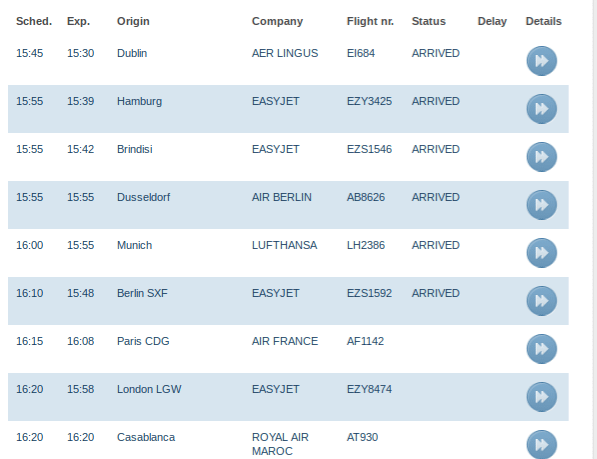The image size is (597, 459).
Task: Show details for London LGW flight EZY8474
Action: 541,397
